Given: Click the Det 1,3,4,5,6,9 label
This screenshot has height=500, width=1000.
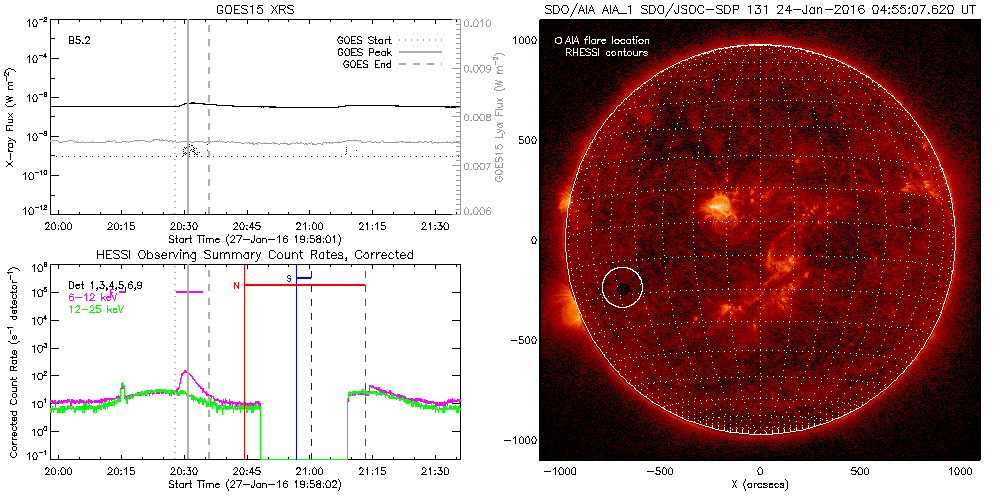Looking at the screenshot, I should [105, 286].
